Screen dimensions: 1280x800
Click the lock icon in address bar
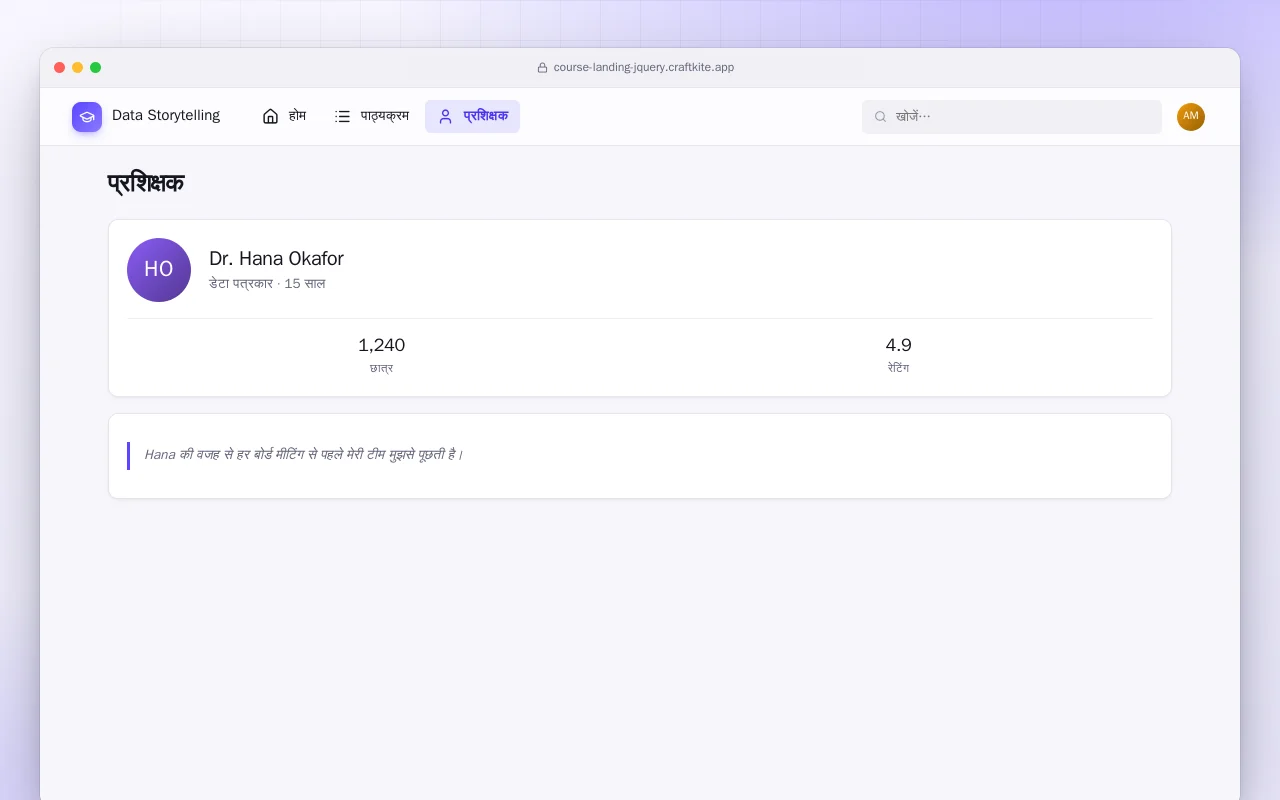(x=542, y=68)
